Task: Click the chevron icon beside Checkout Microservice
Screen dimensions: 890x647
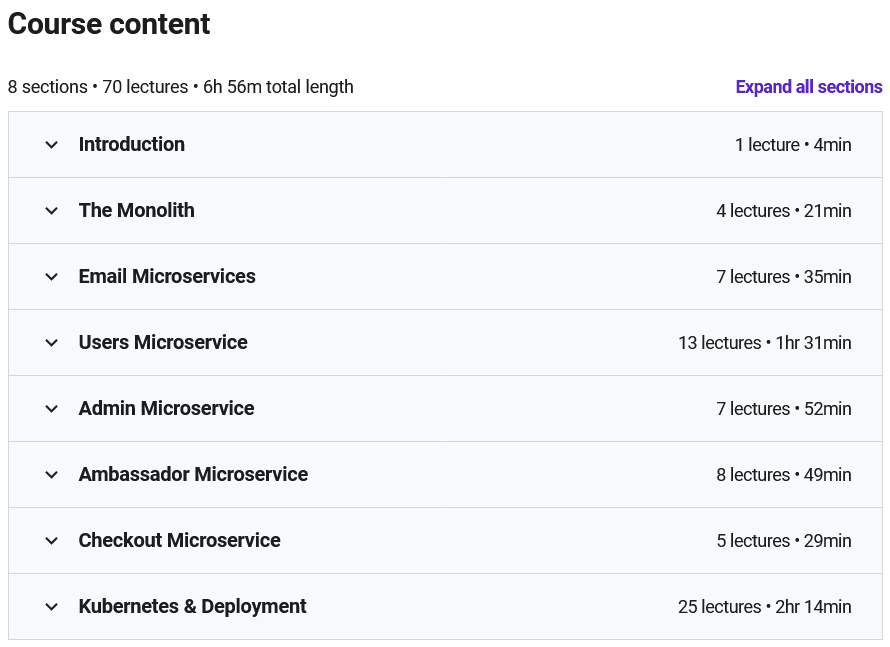Action: point(52,541)
